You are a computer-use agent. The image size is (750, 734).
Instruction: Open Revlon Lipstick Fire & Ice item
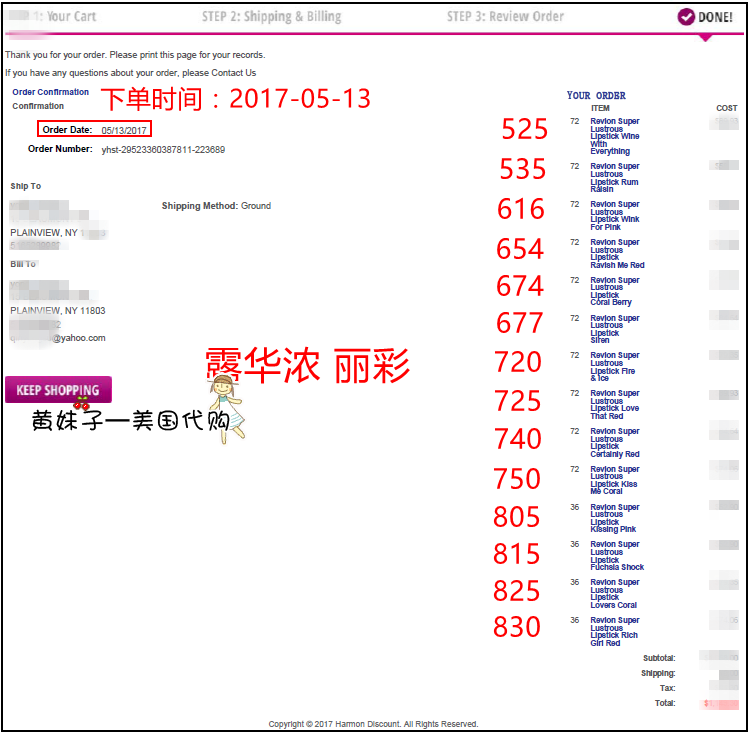(x=615, y=367)
